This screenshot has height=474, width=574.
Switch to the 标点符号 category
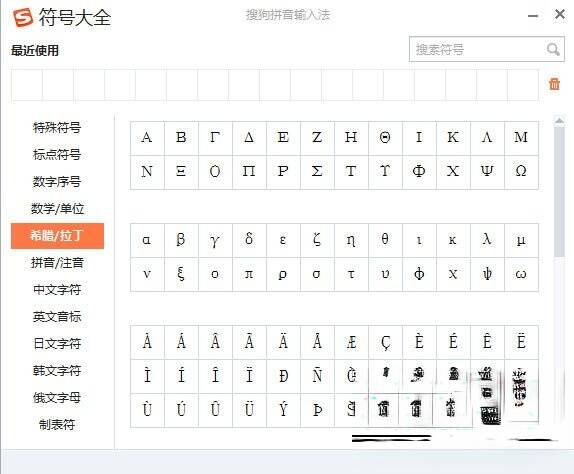coord(57,154)
